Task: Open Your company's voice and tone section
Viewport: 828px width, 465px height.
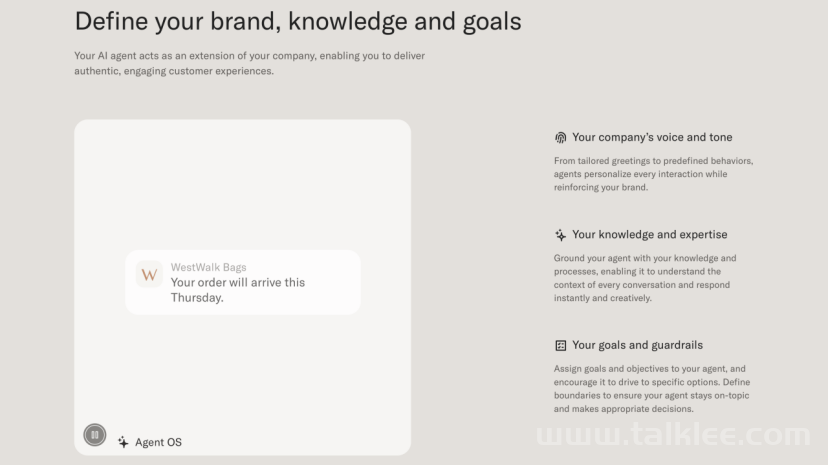Action: click(x=652, y=137)
